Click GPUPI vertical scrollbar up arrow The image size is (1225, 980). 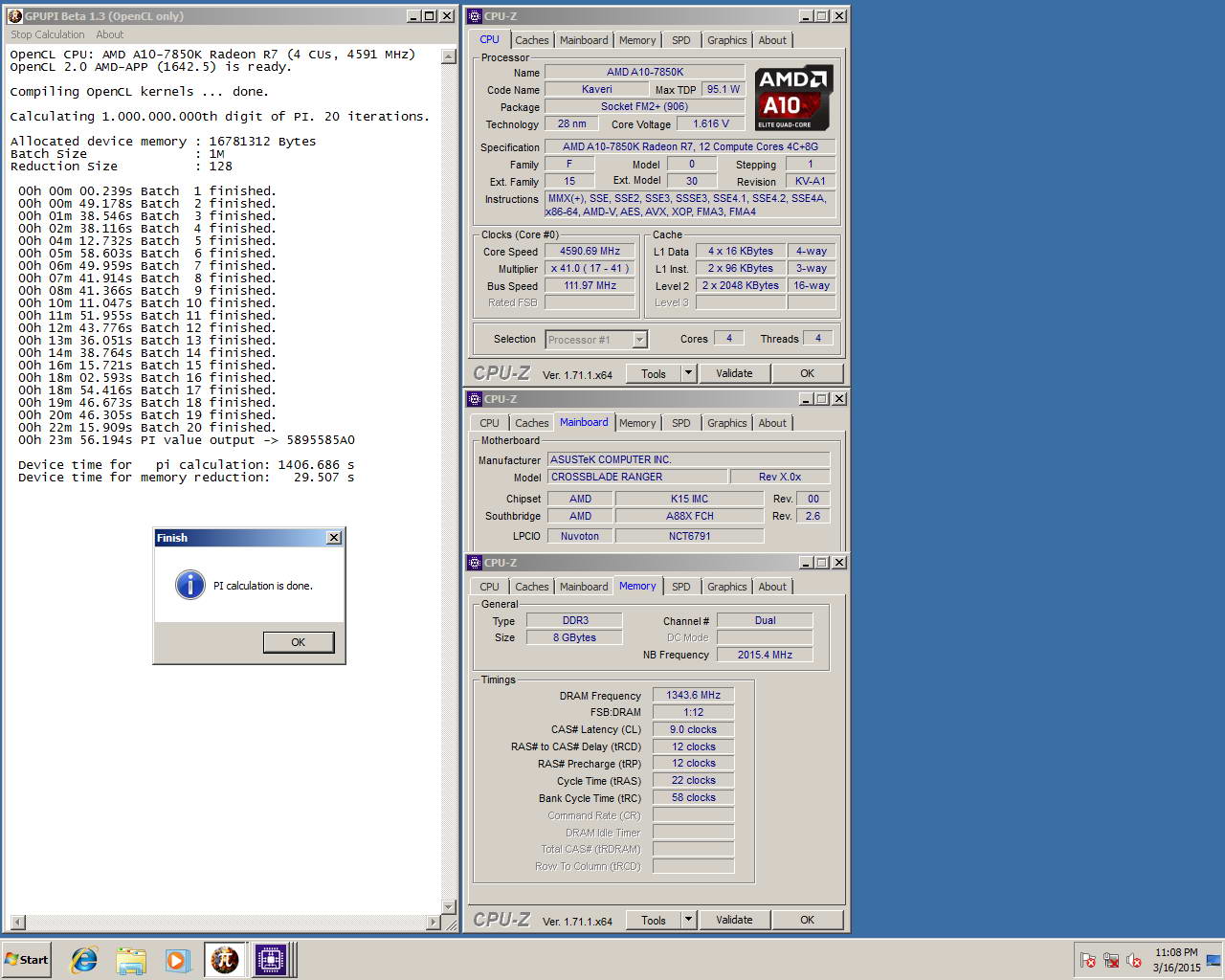[449, 56]
